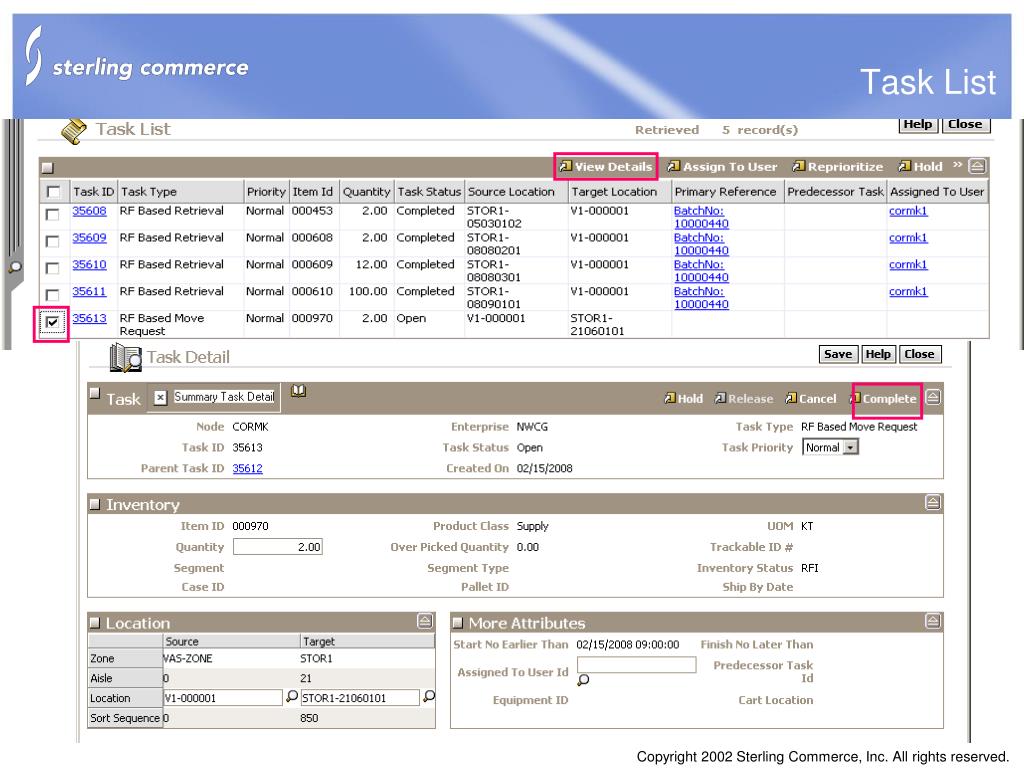Collapse the Inventory panel

click(933, 502)
